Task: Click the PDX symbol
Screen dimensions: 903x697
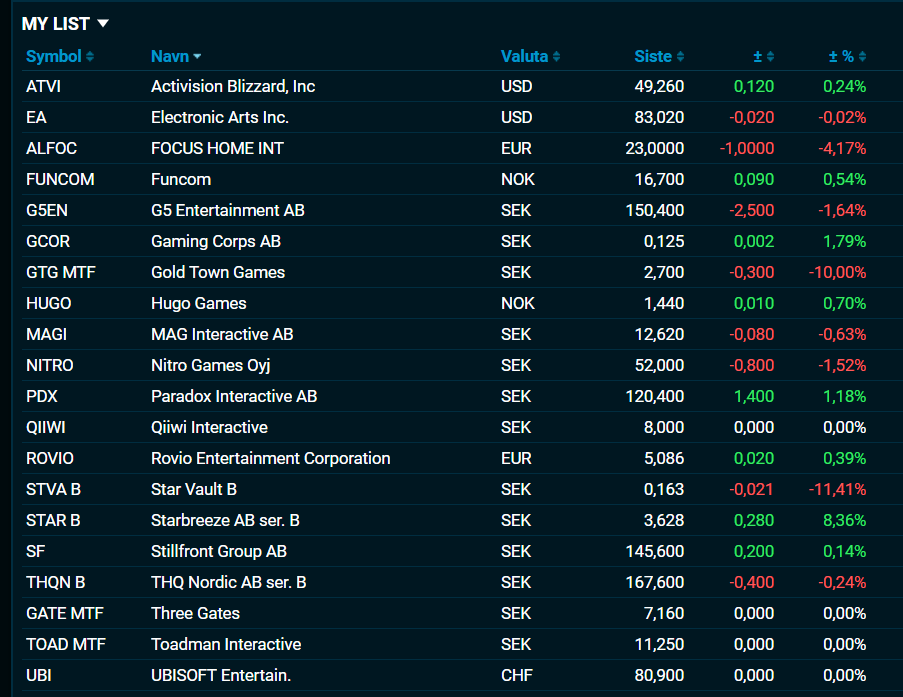Action: tap(41, 397)
